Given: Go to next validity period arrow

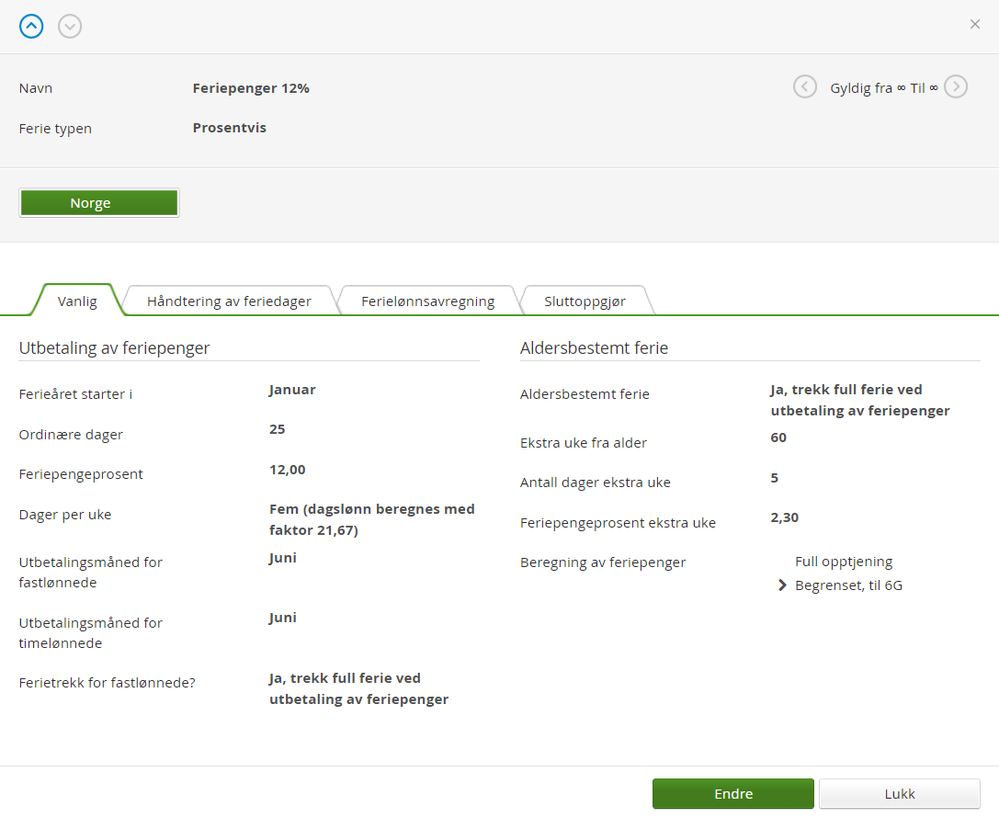Looking at the screenshot, I should (x=956, y=87).
